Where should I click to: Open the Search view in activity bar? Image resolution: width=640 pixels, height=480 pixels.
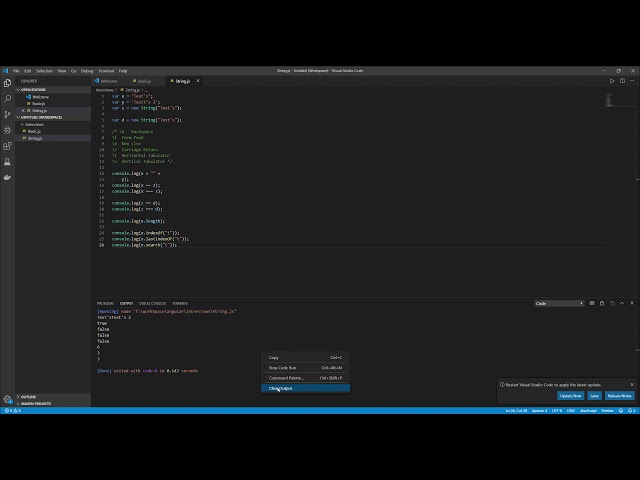7,99
